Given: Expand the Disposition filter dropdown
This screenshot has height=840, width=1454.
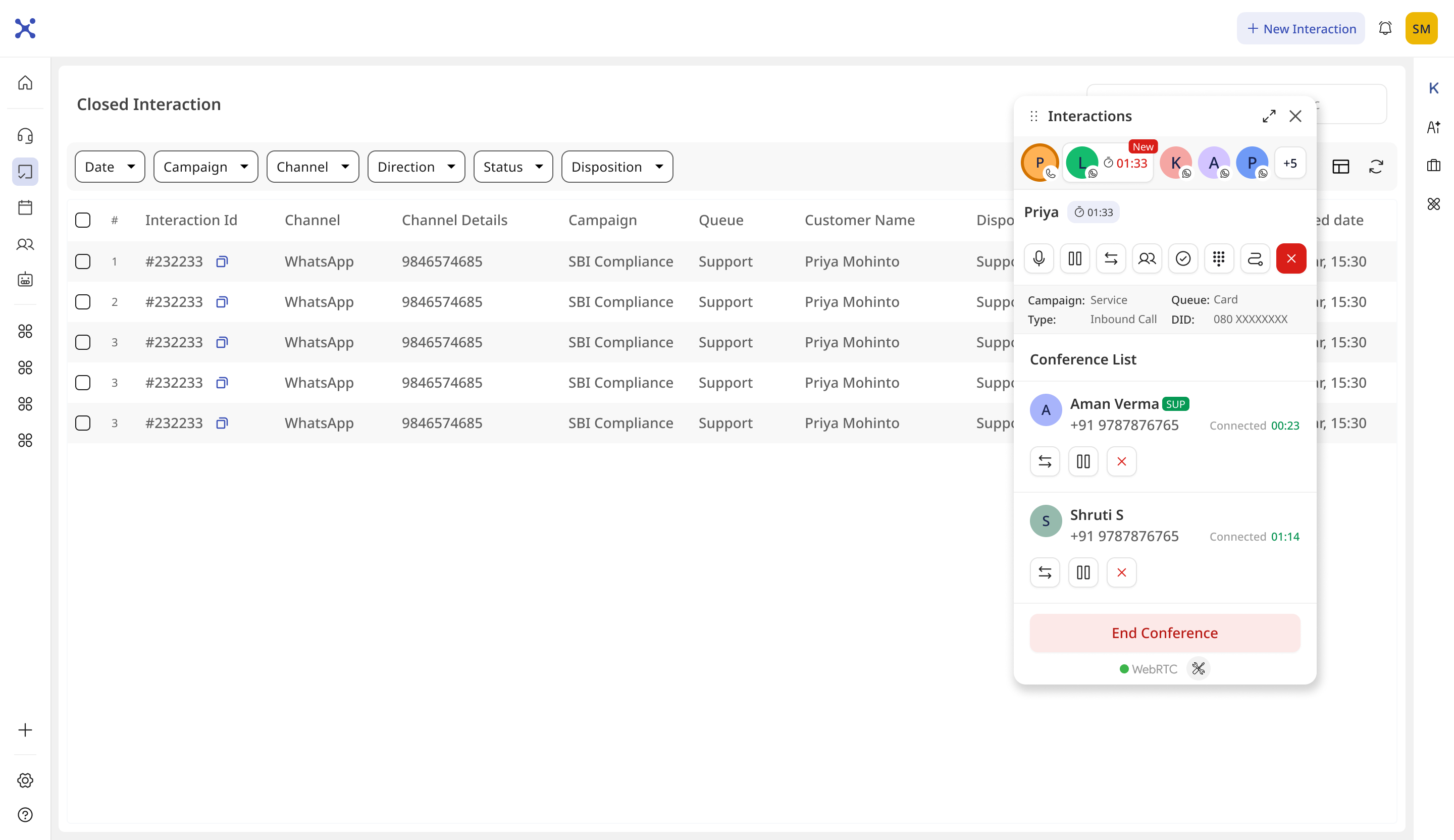Looking at the screenshot, I should 617,167.
